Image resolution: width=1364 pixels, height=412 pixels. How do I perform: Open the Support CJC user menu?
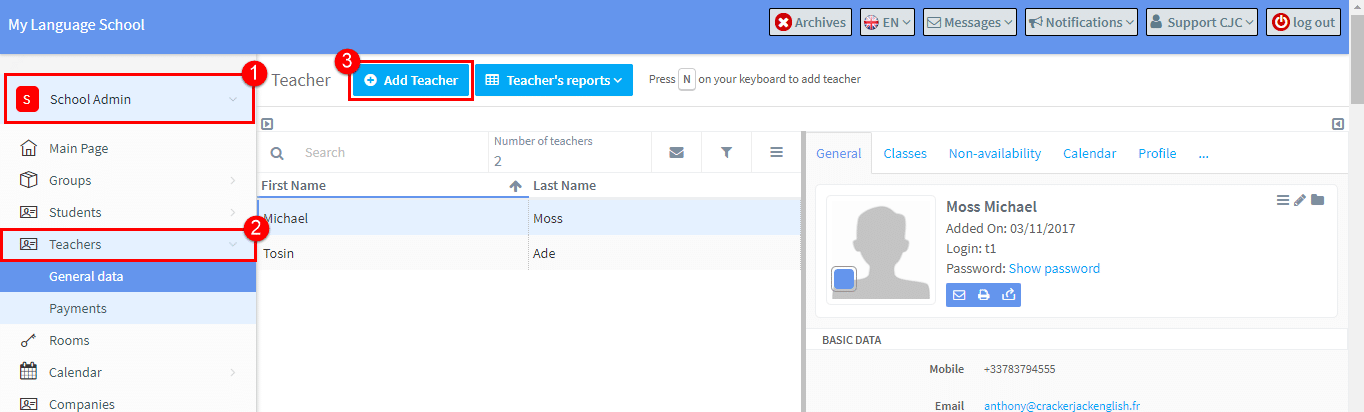tap(1202, 22)
